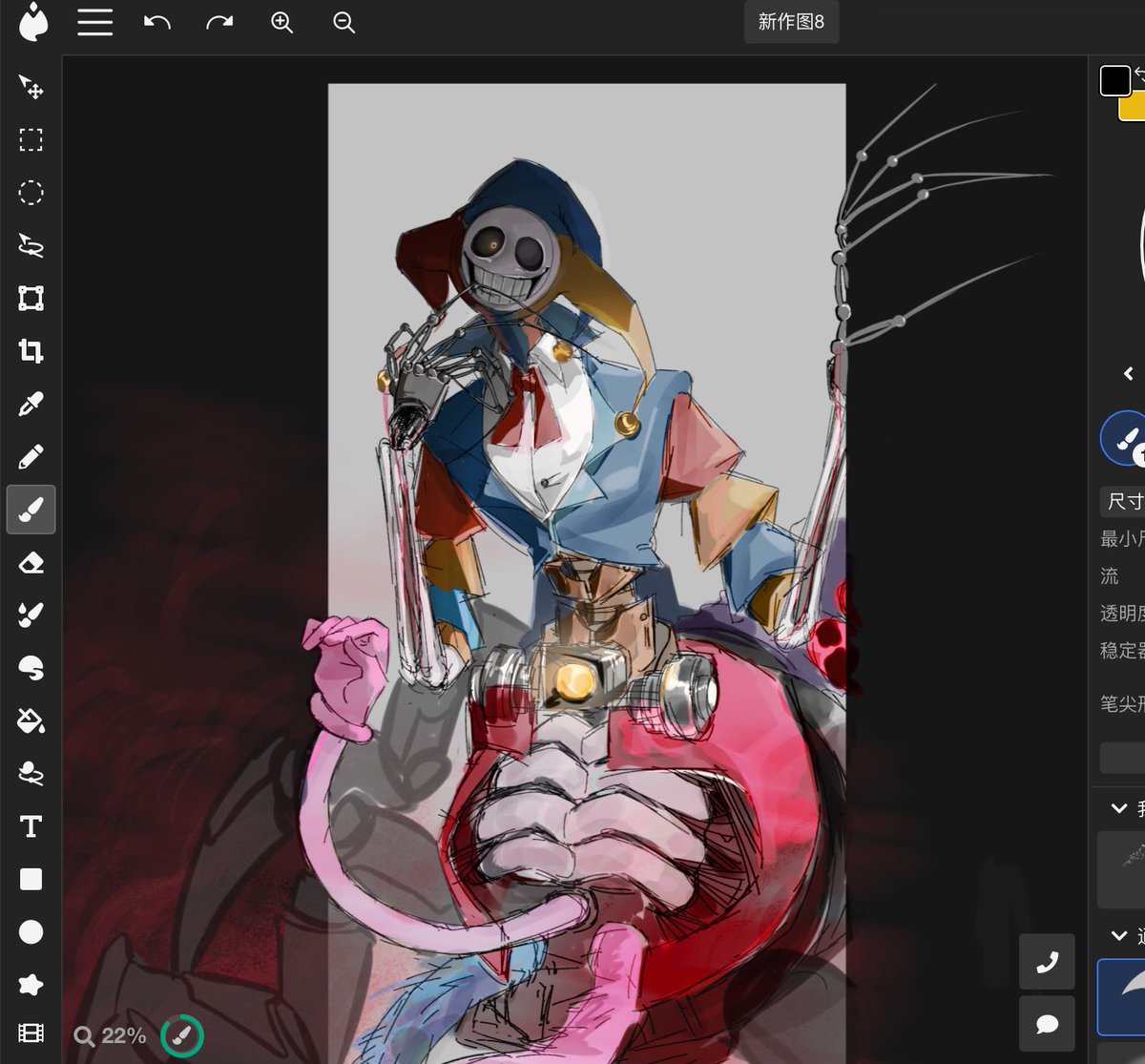Viewport: 1145px width, 1064px height.
Task: Open the hamburger main menu
Action: click(x=95, y=22)
